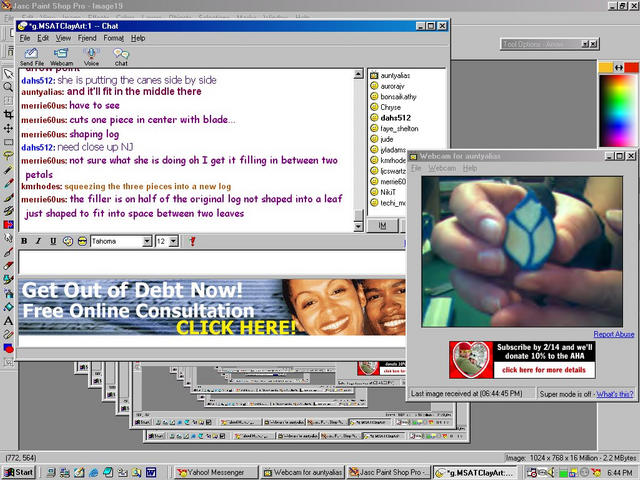Click the red exclamation buzz icon
This screenshot has width=640, height=480.
192,241
